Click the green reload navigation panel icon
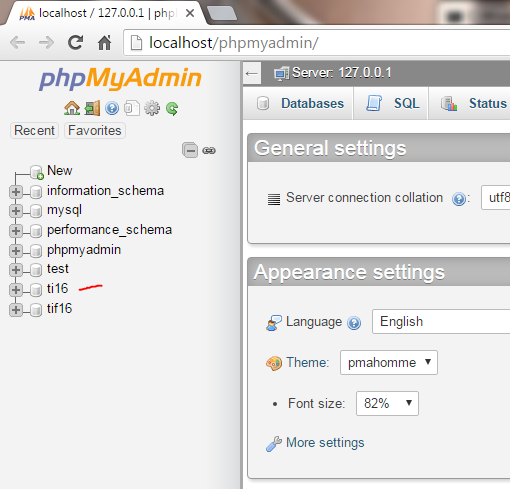The width and height of the screenshot is (510, 489). (172, 109)
